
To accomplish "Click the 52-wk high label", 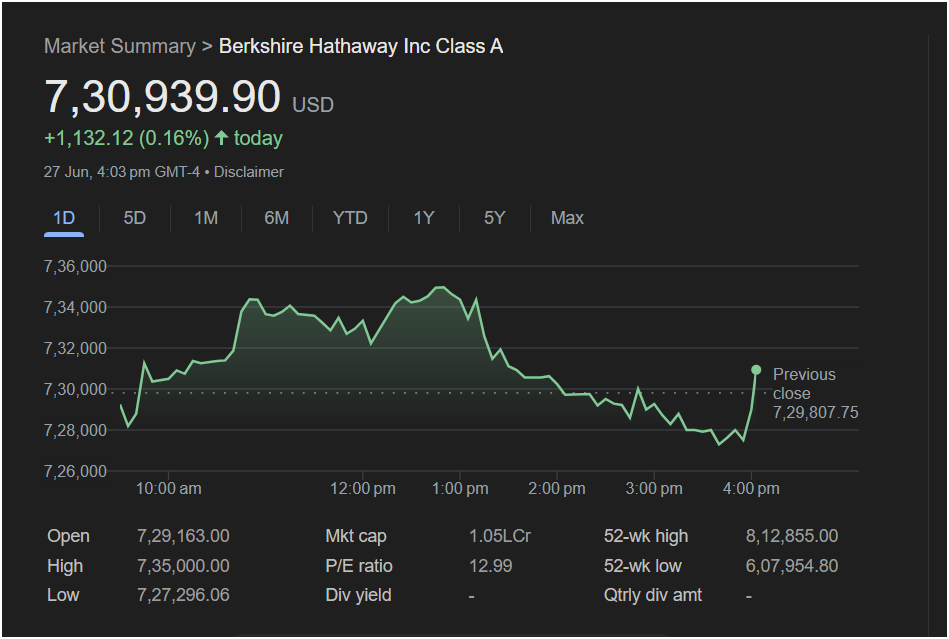I will pos(646,536).
